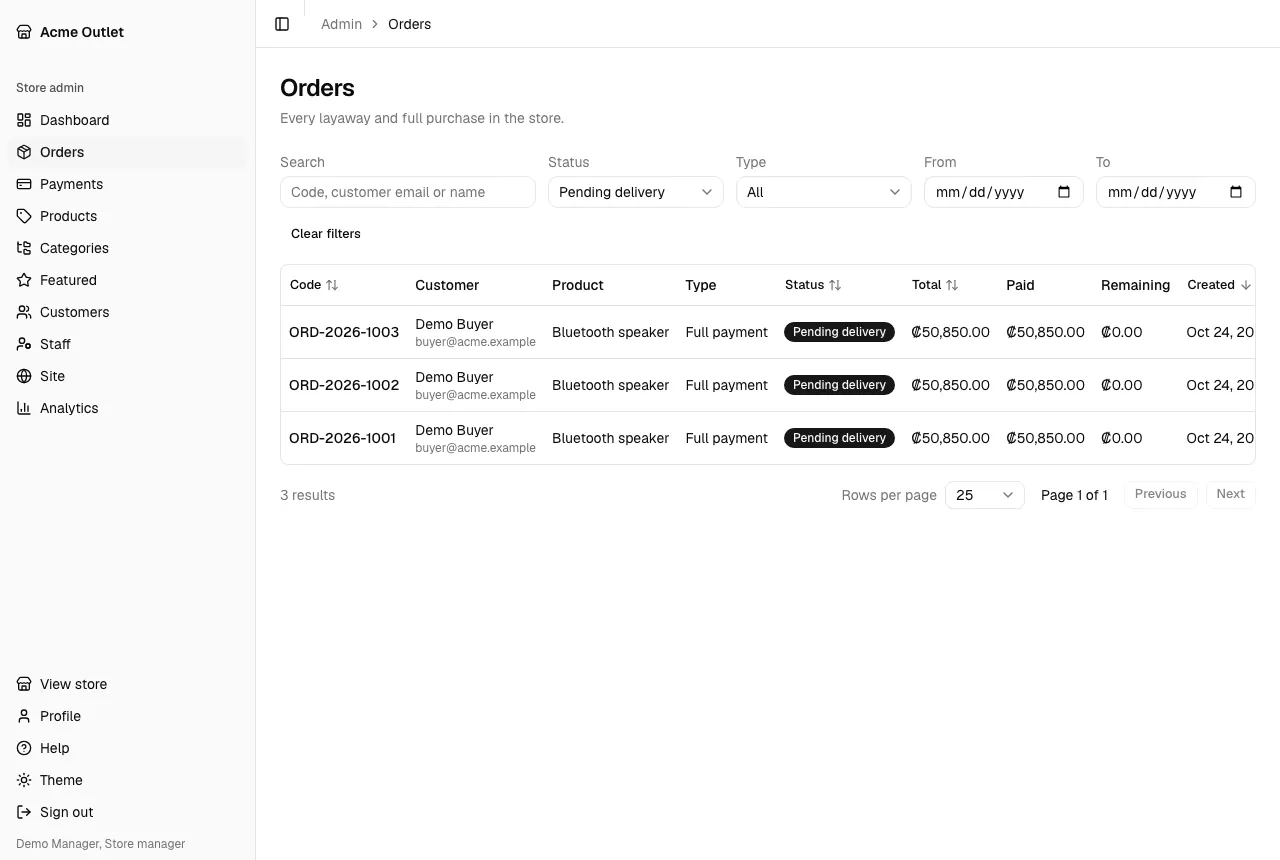Go to Next page of results

pyautogui.click(x=1230, y=494)
